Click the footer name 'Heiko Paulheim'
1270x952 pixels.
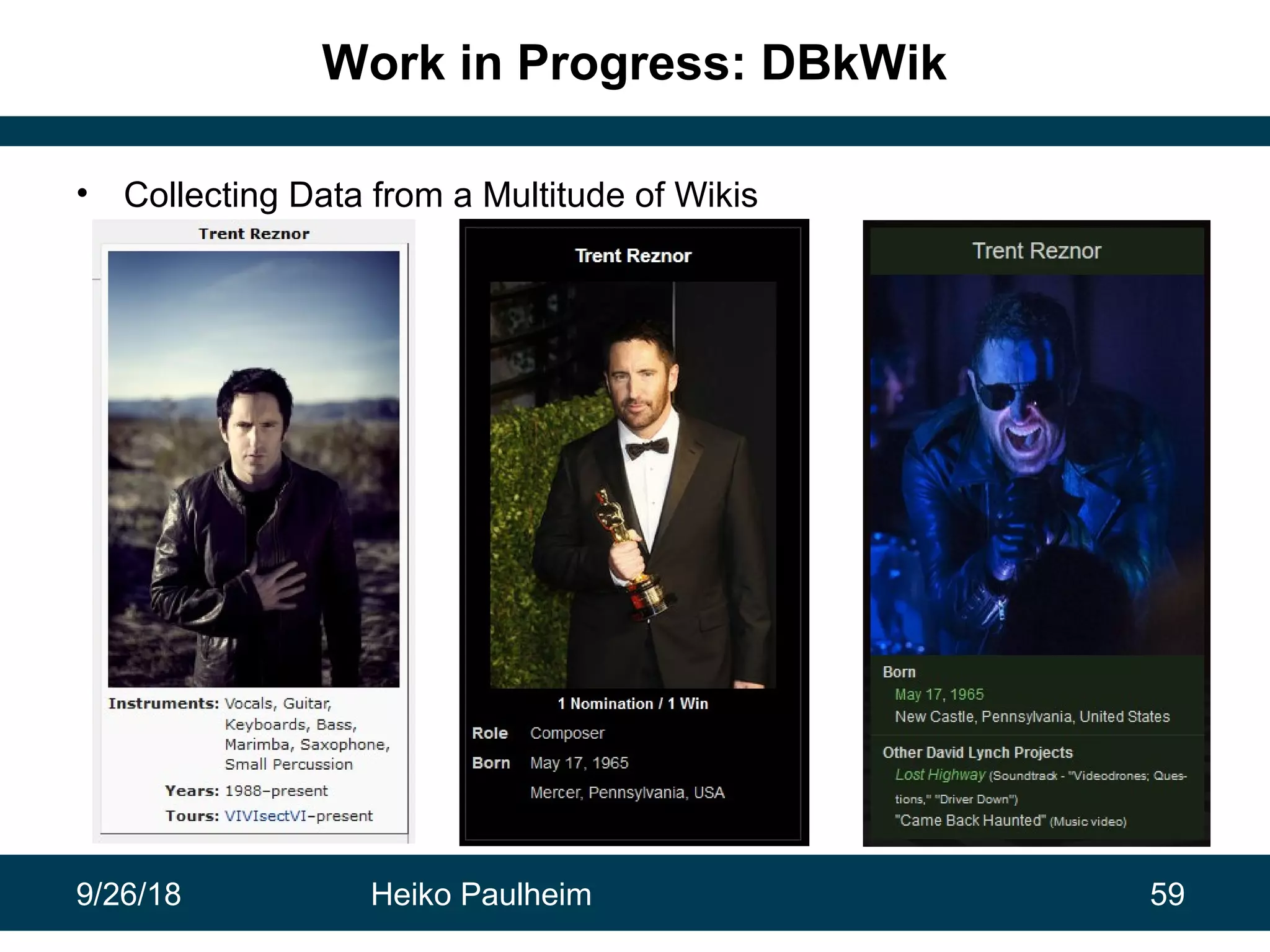point(481,894)
